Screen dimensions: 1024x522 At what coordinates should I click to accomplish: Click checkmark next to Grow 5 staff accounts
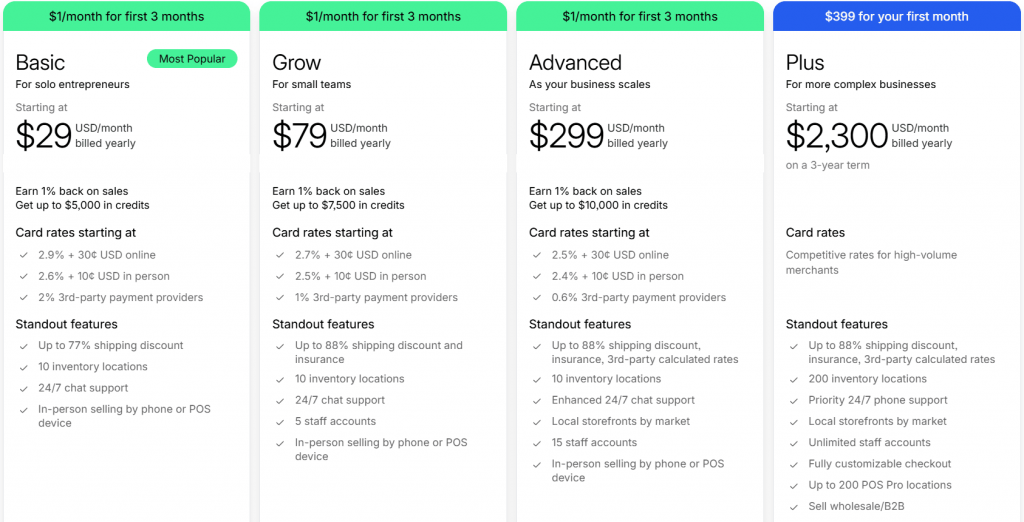tap(280, 422)
